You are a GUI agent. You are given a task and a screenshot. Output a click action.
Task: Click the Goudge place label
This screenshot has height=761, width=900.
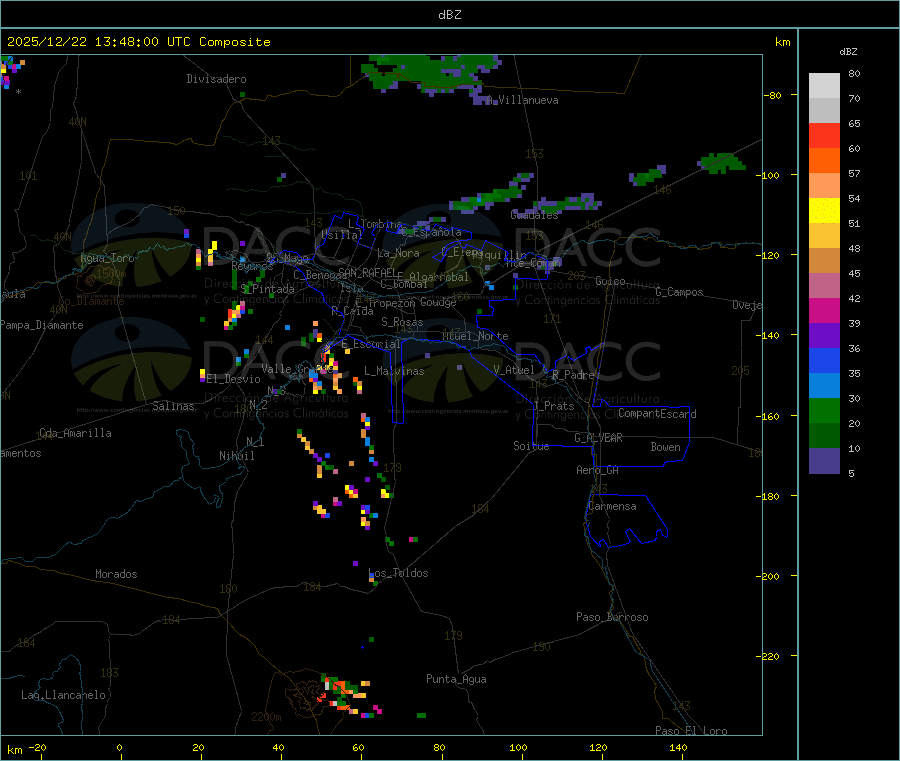click(438, 302)
